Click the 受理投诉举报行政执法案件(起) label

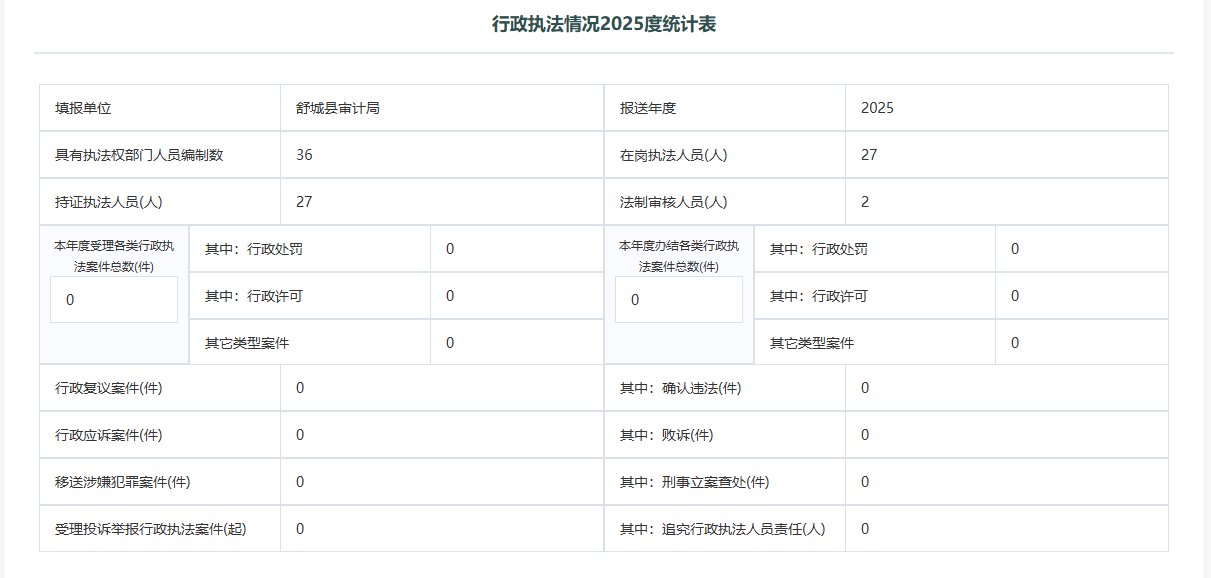tap(151, 529)
